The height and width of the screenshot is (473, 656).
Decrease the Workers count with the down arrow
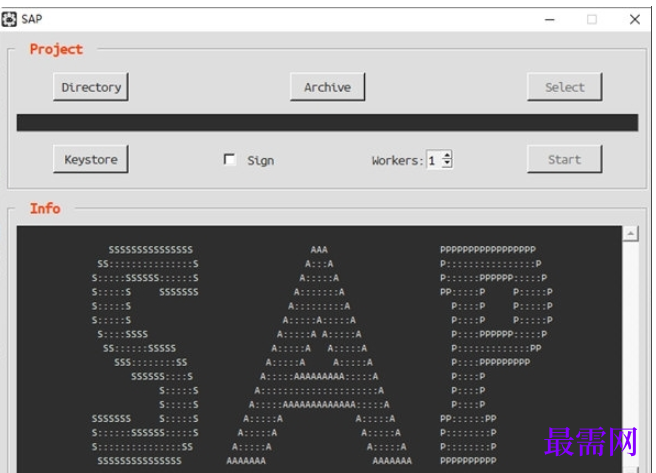pos(447,164)
